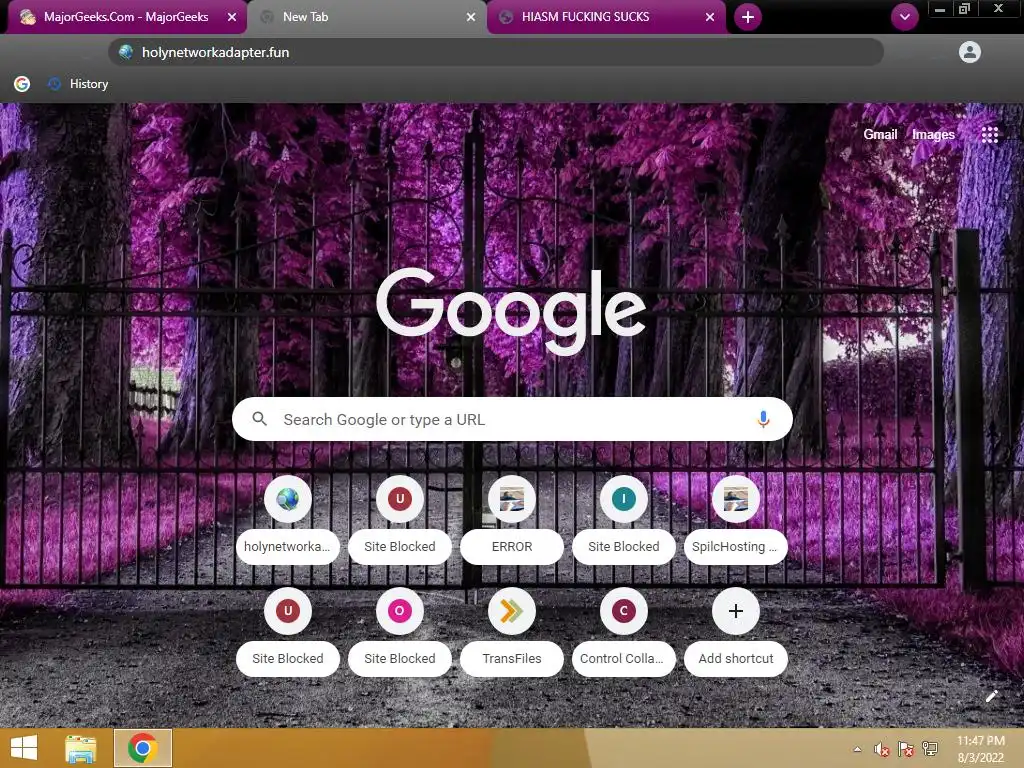Open the Google apps grid
1024x768 pixels.
(990, 135)
